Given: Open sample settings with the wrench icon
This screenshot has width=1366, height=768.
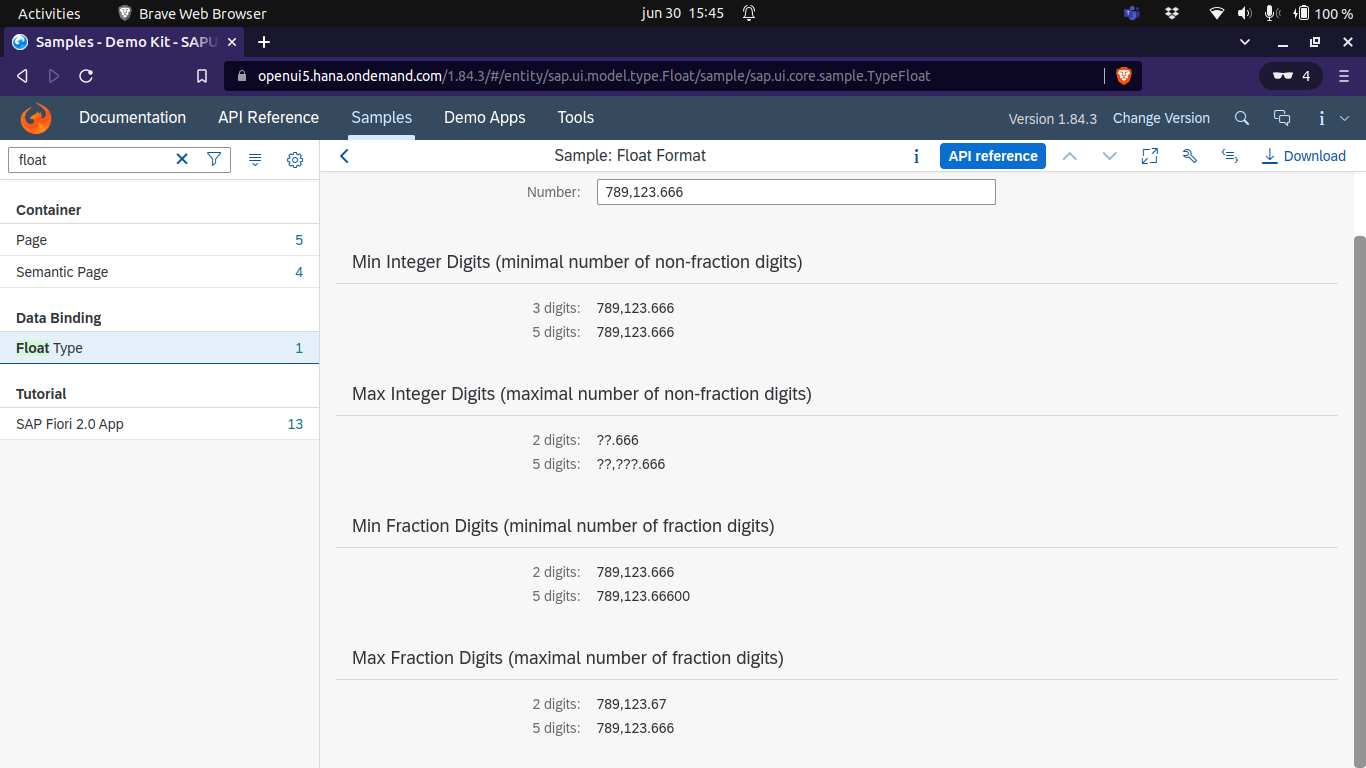Looking at the screenshot, I should click(1189, 156).
